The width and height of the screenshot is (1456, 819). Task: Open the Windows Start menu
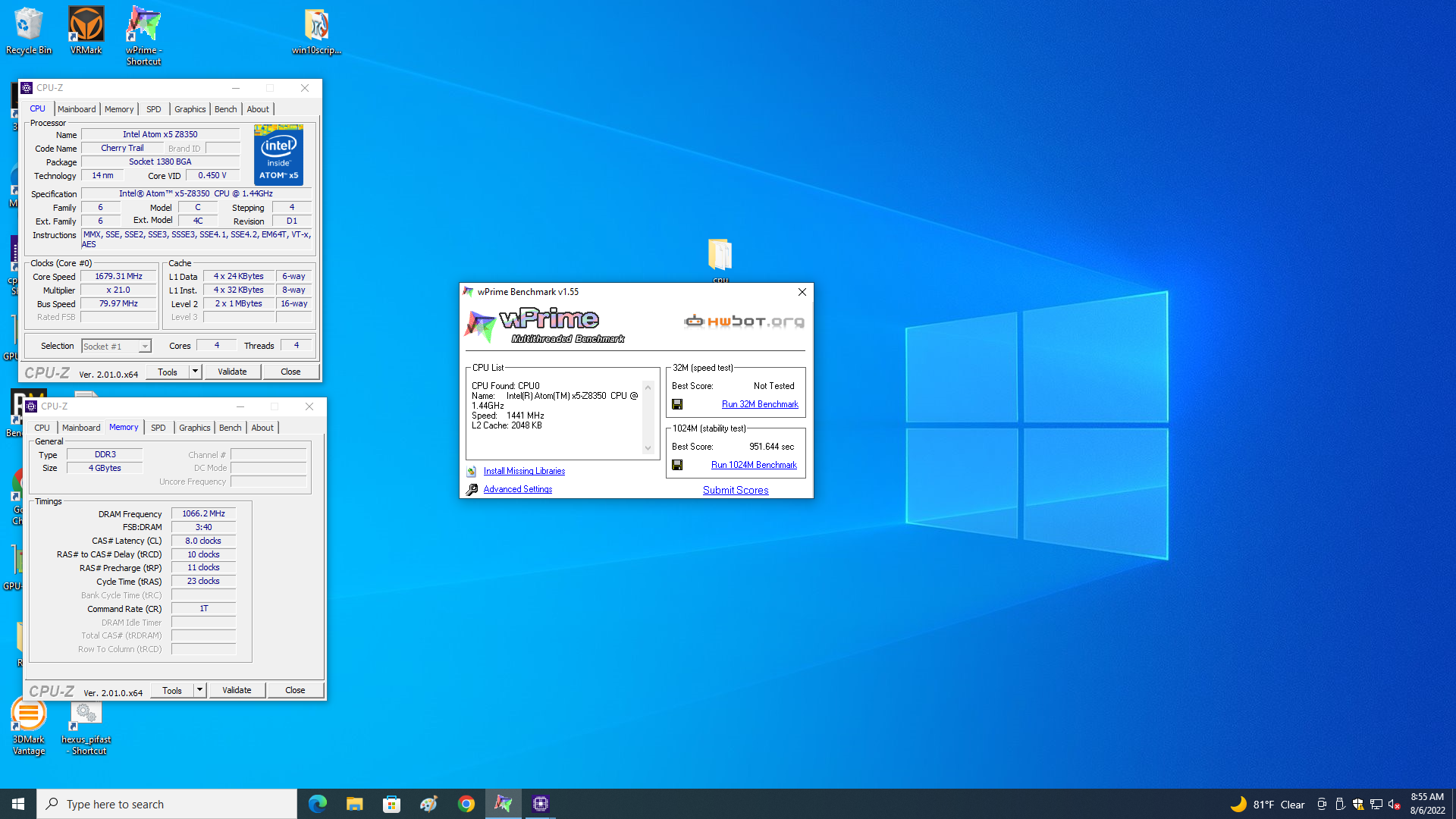(18, 804)
